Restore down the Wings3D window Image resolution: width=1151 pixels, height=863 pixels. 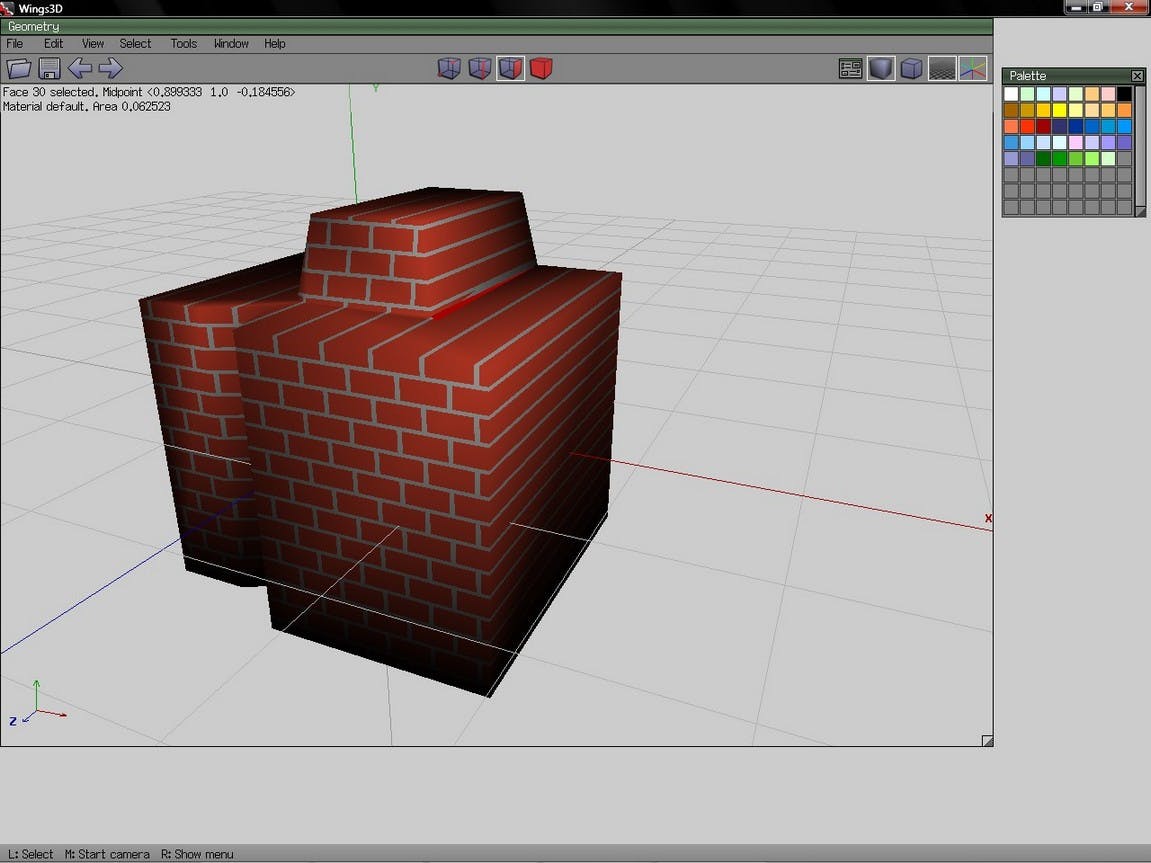click(1098, 7)
